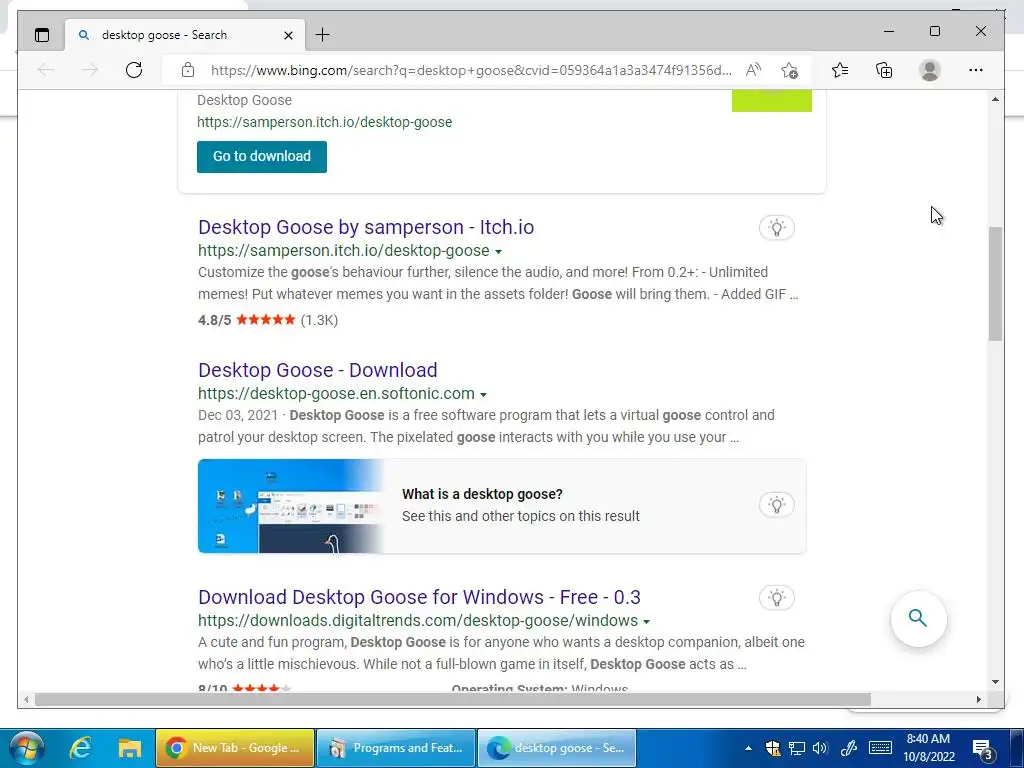Viewport: 1024px width, 768px height.
Task: Click What is a desktop goose? topic
Action: (482, 494)
